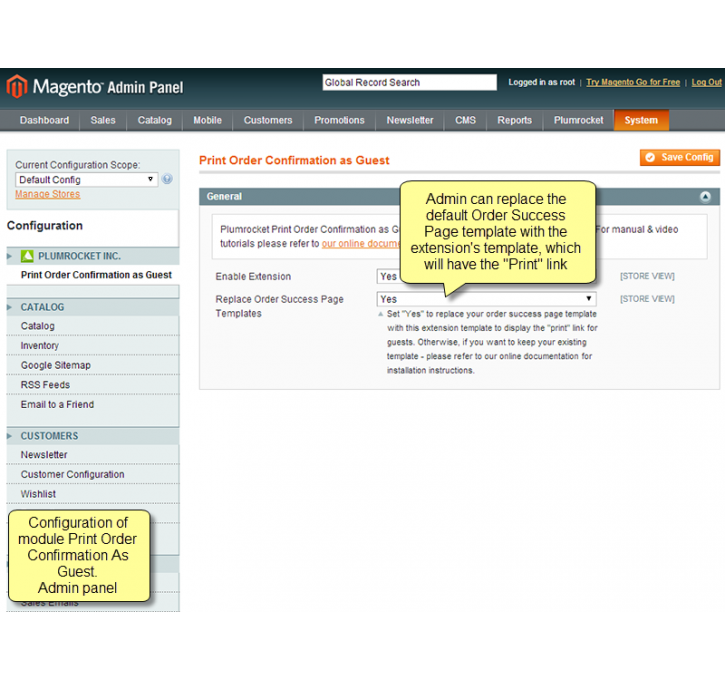Click the Global Record Search field

(x=410, y=82)
